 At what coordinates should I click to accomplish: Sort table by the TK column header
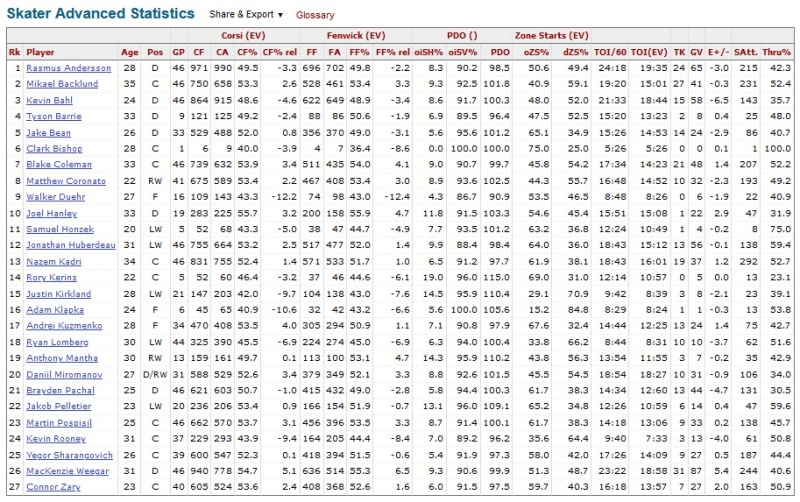679,52
